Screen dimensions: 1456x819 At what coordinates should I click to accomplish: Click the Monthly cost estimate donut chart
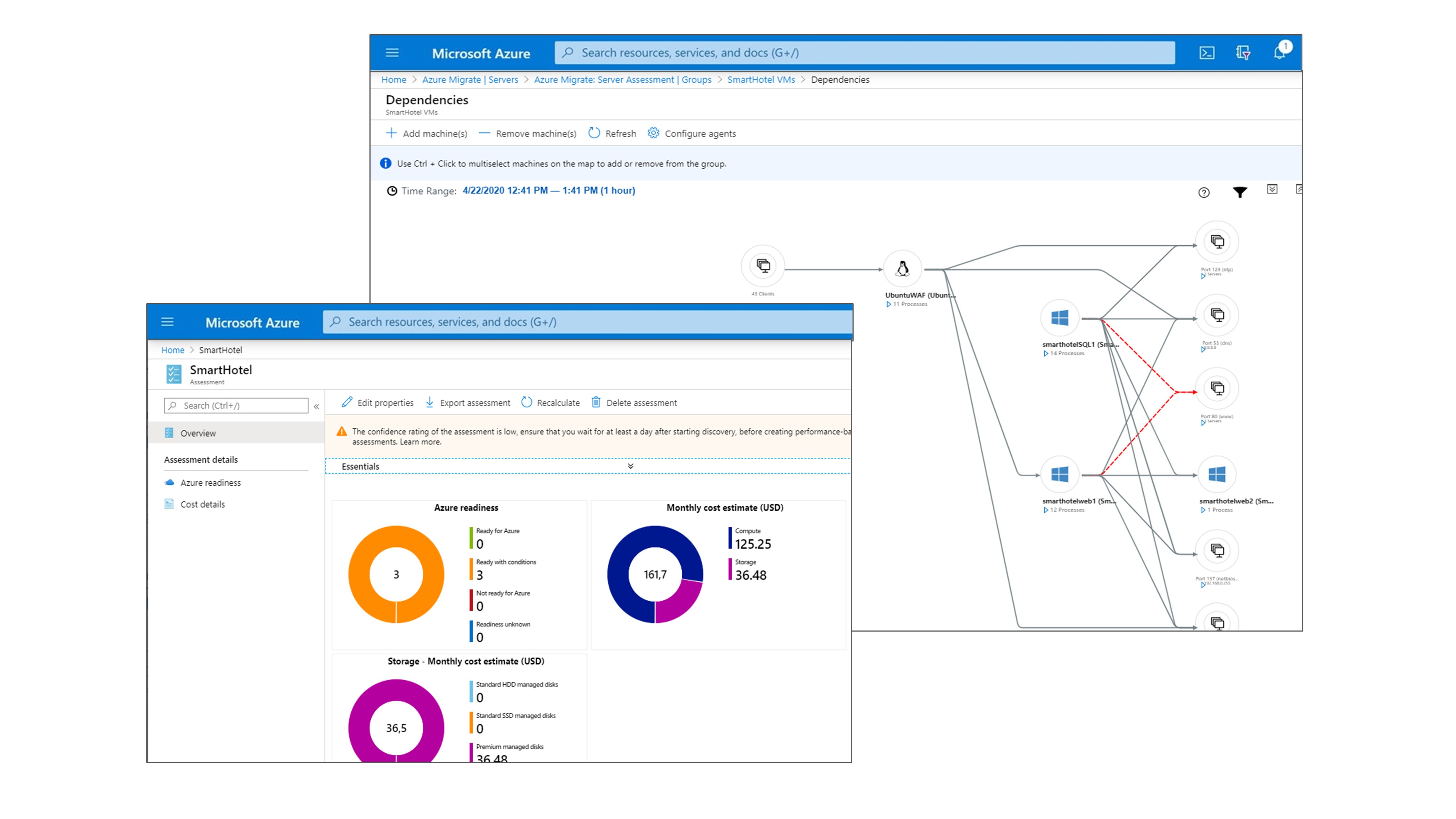point(654,574)
